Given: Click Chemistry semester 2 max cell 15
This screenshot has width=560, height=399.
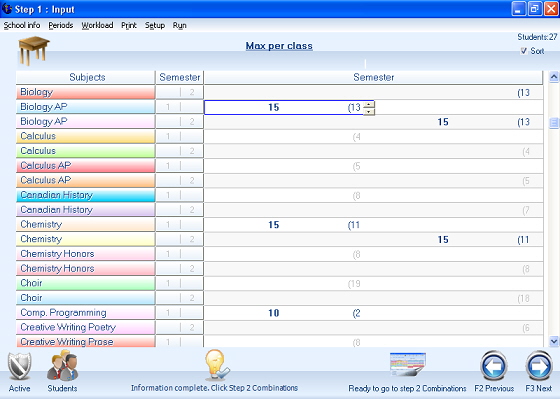Looking at the screenshot, I should point(443,240).
